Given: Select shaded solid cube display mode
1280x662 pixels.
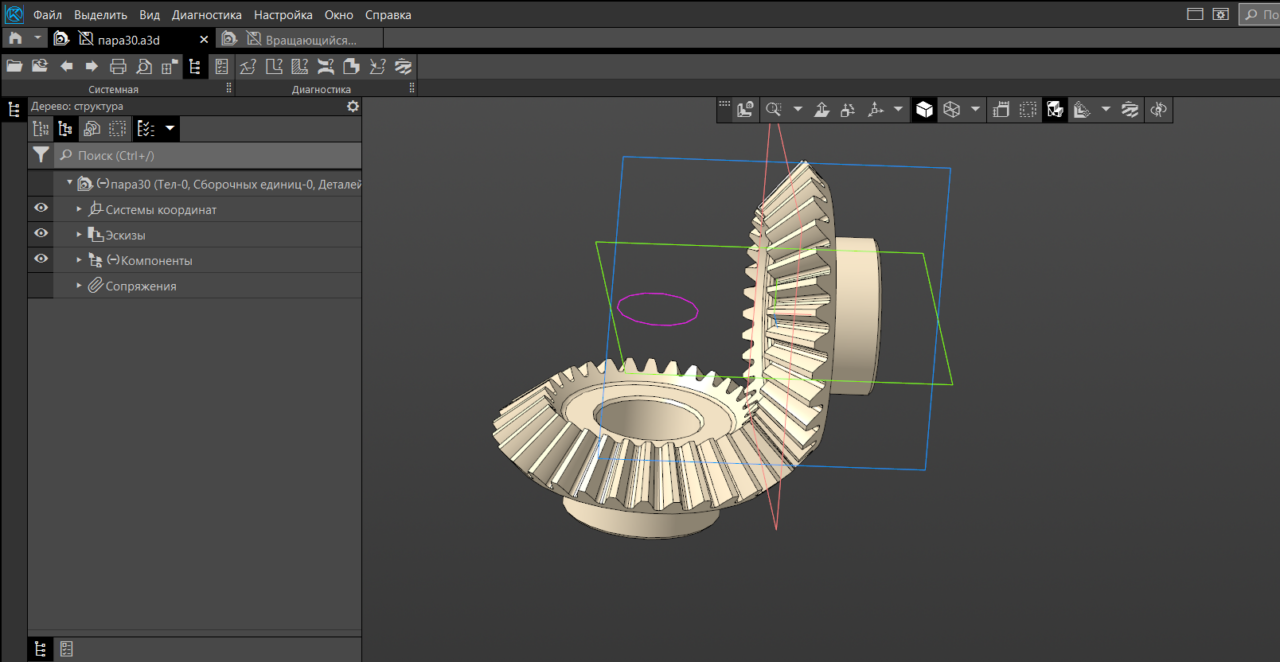Looking at the screenshot, I should (924, 110).
